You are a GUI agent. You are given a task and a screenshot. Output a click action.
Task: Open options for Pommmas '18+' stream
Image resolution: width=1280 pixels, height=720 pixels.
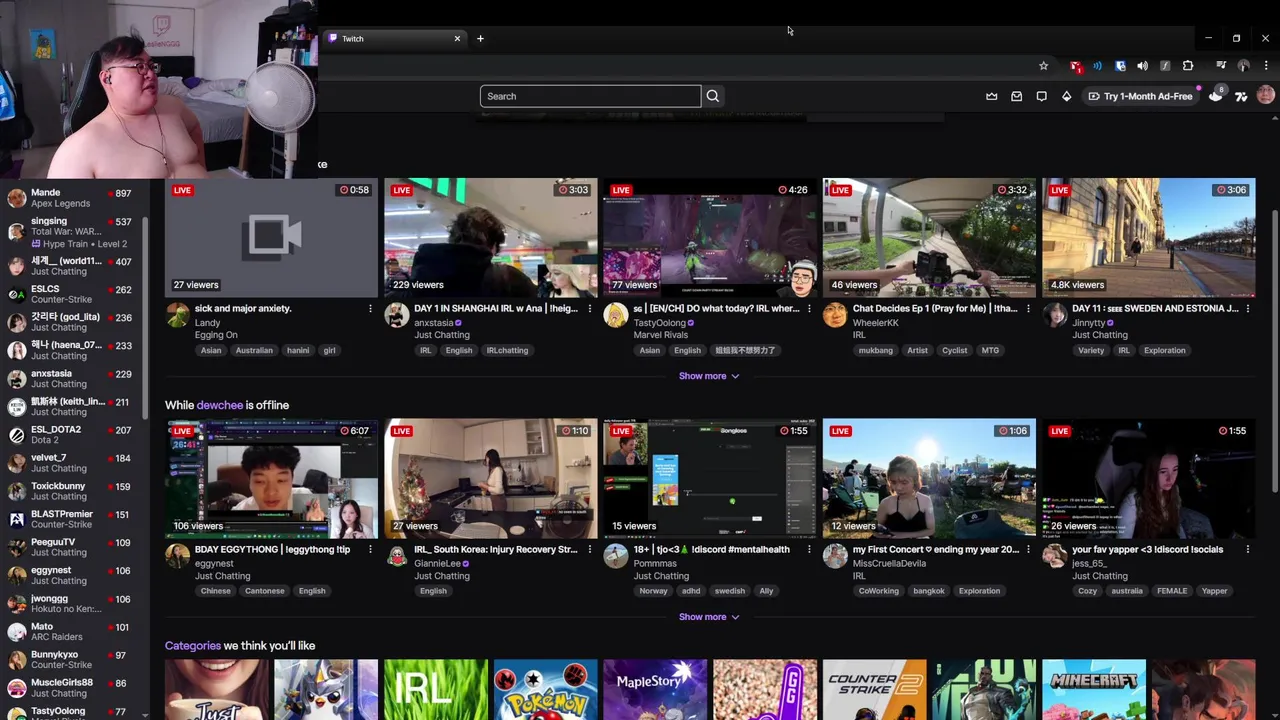[x=809, y=549]
